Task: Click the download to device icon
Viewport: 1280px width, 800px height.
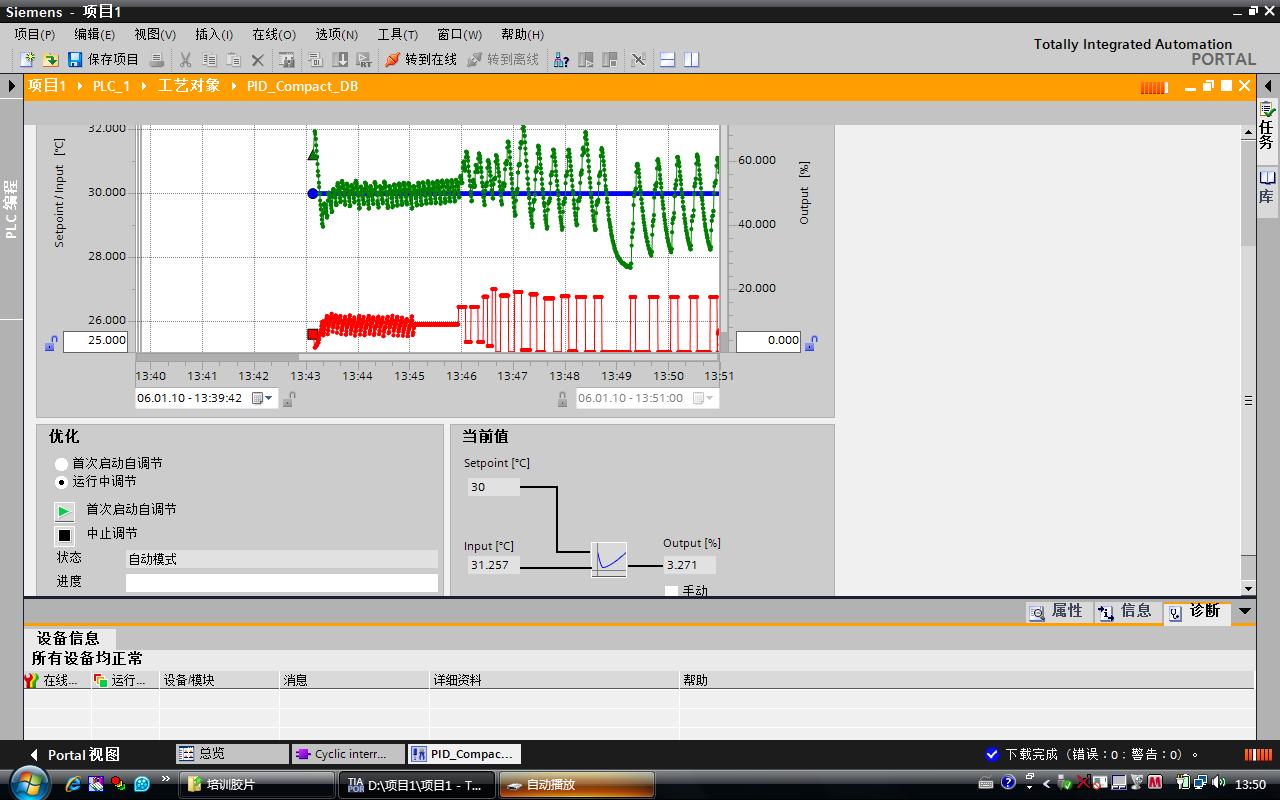Action: [340, 60]
